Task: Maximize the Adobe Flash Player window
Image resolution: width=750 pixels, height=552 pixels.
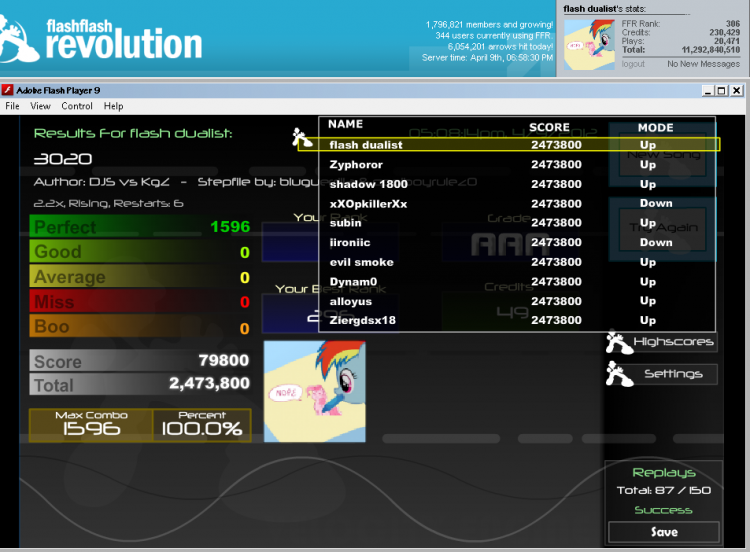Action: pos(721,90)
